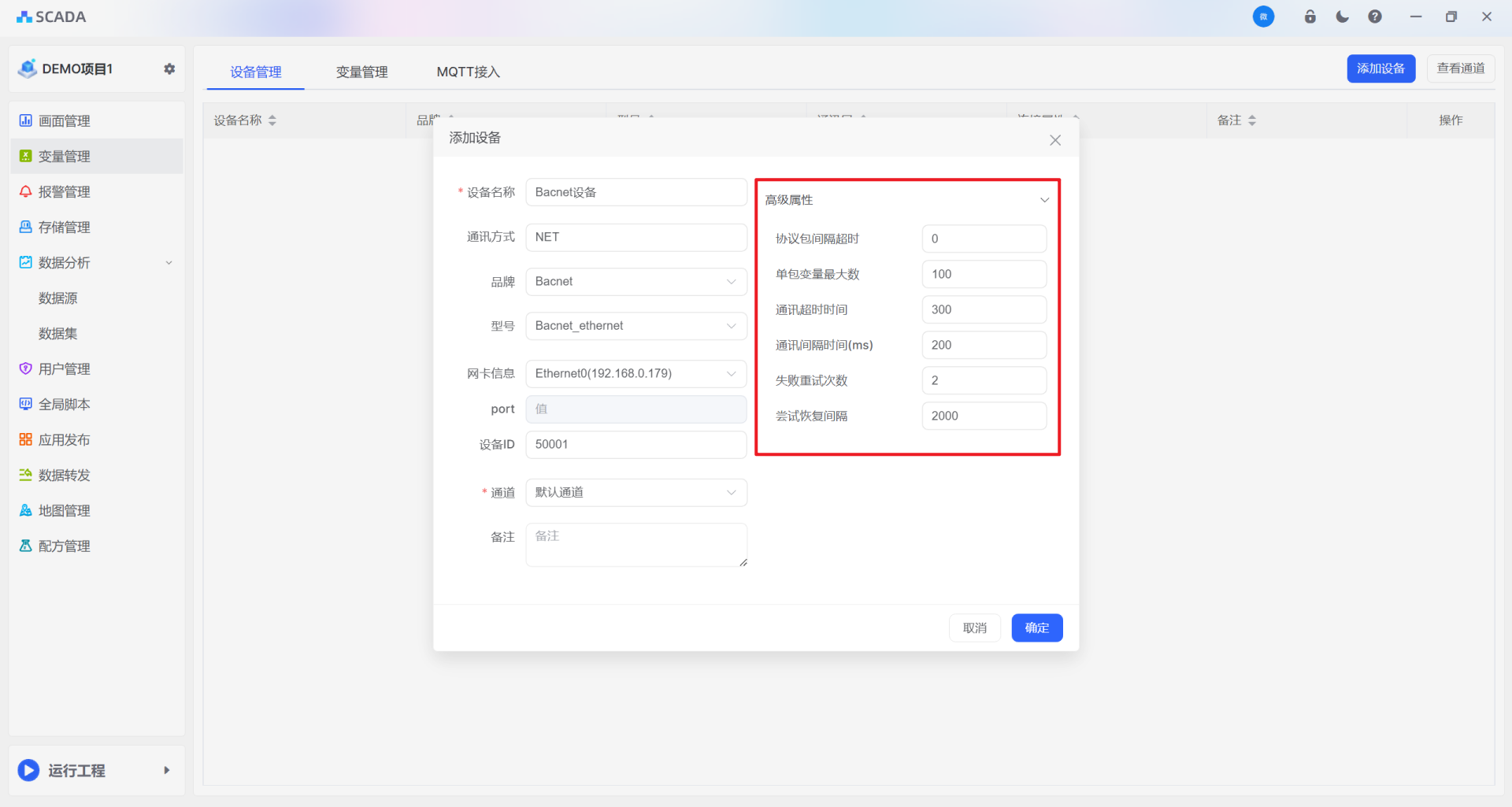Click the 运行工程 play icon

pos(28,770)
